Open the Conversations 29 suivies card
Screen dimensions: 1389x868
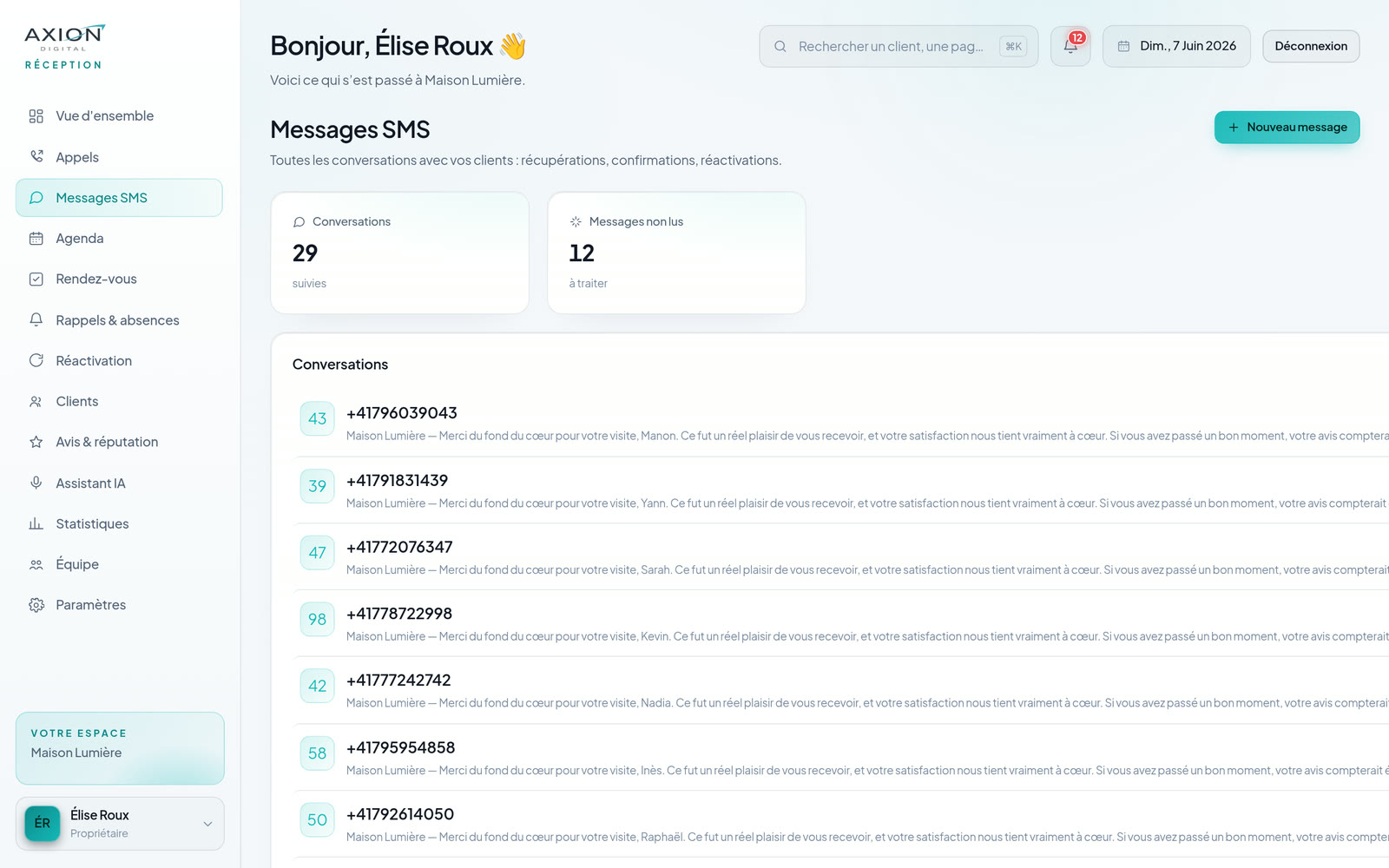coord(399,253)
